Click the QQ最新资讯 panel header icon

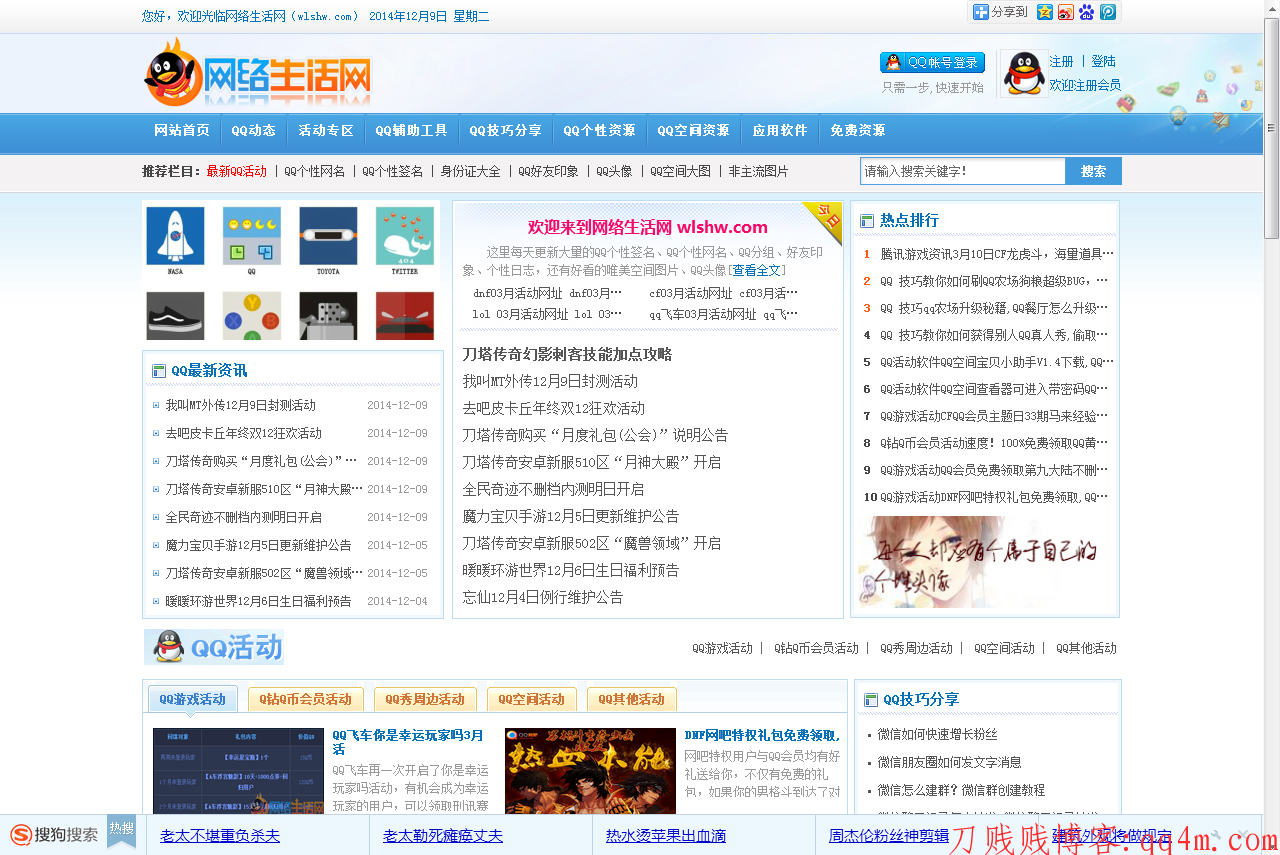pyautogui.click(x=158, y=371)
